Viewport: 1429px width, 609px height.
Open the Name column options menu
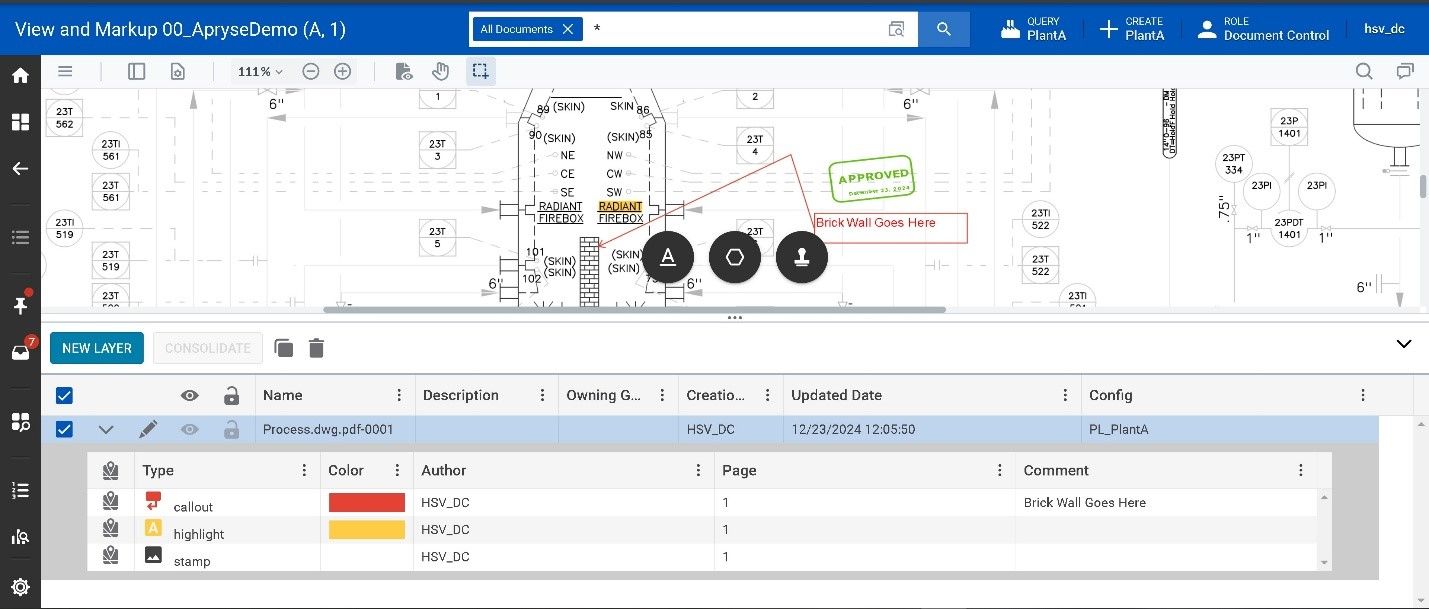click(399, 395)
